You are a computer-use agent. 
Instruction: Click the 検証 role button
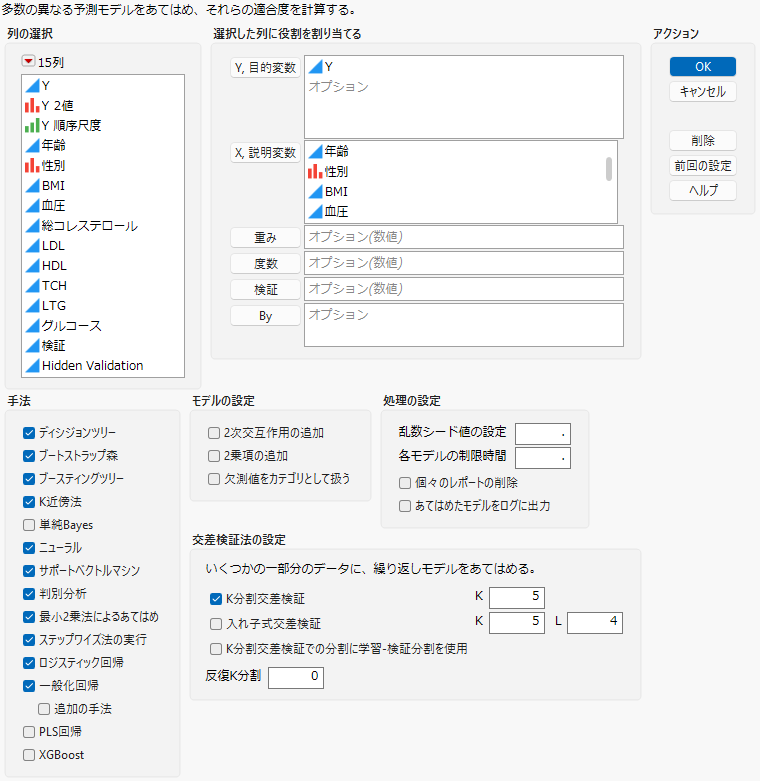tap(265, 289)
